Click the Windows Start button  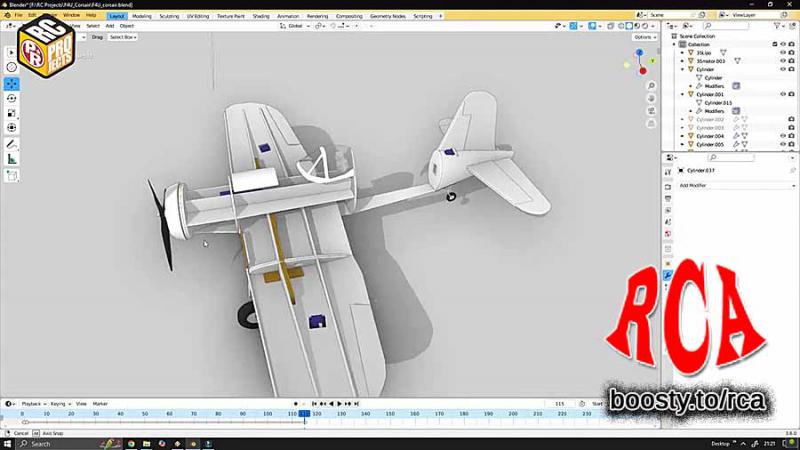[x=7, y=444]
